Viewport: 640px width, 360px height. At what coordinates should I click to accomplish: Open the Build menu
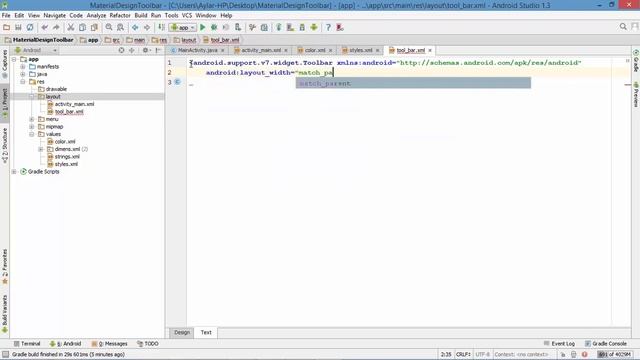(141, 16)
